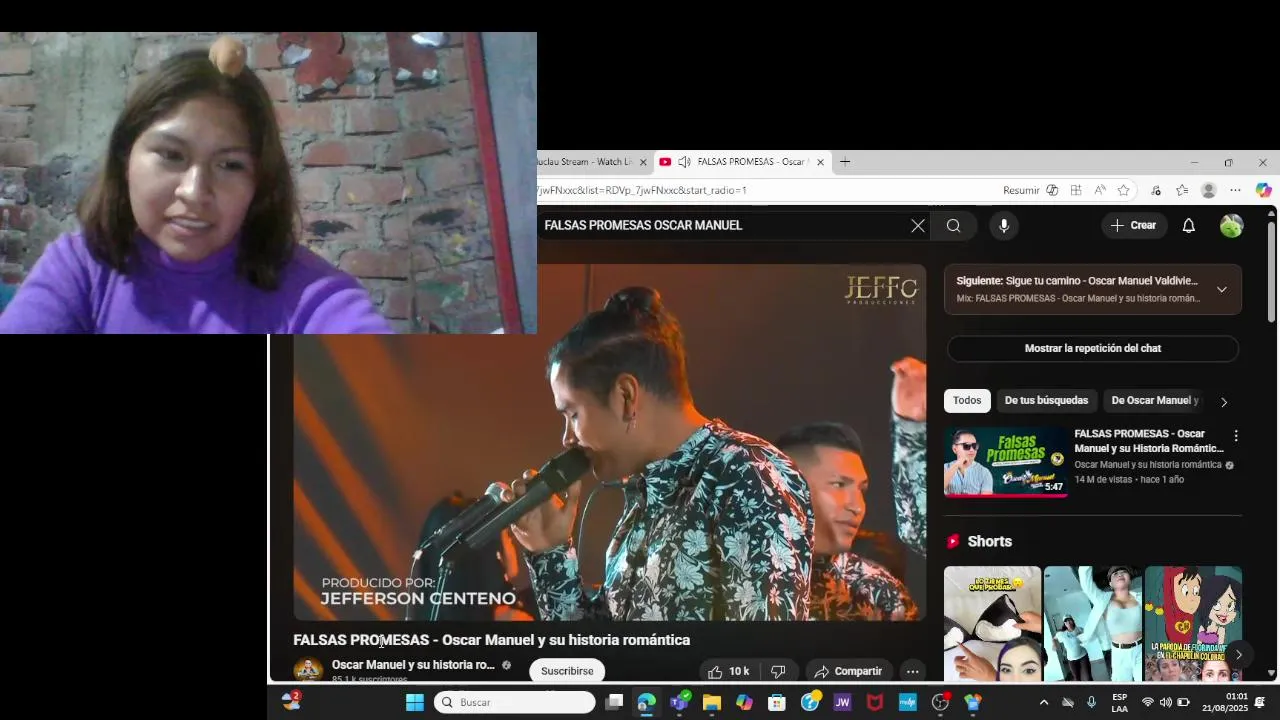Open the YouTube account avatar menu

(x=1231, y=226)
